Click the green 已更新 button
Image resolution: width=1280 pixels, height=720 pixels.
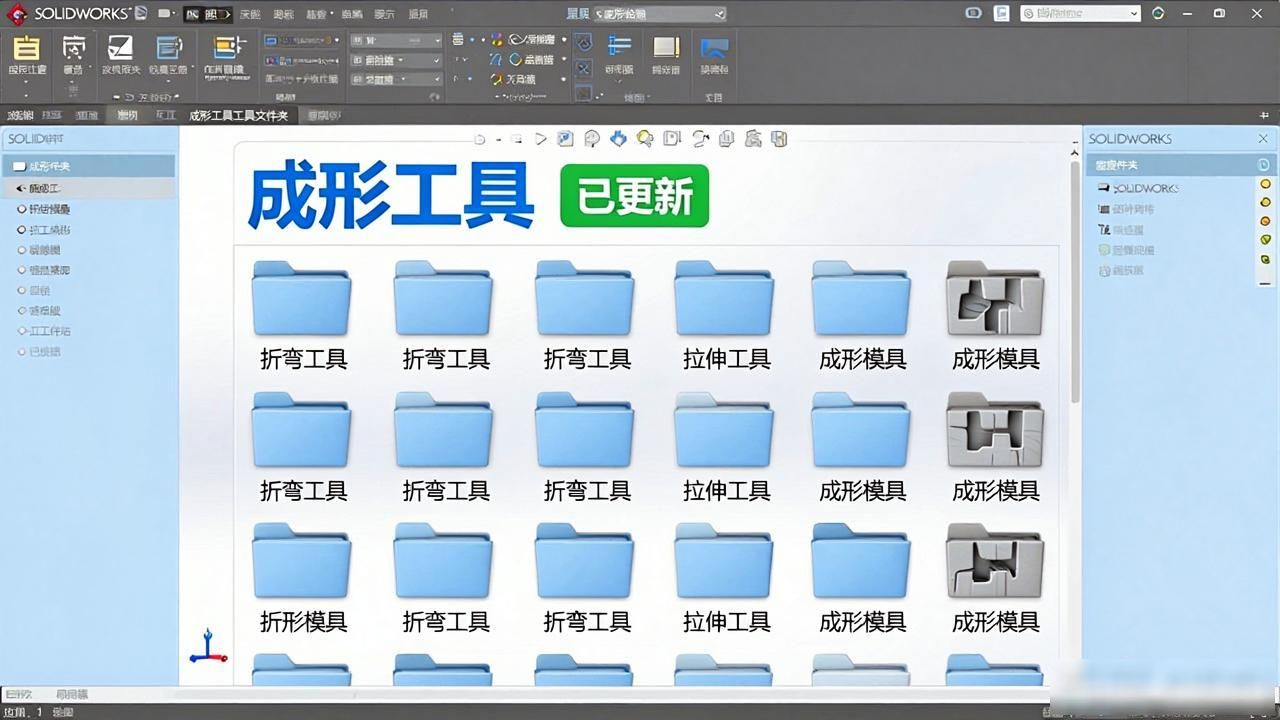[634, 196]
